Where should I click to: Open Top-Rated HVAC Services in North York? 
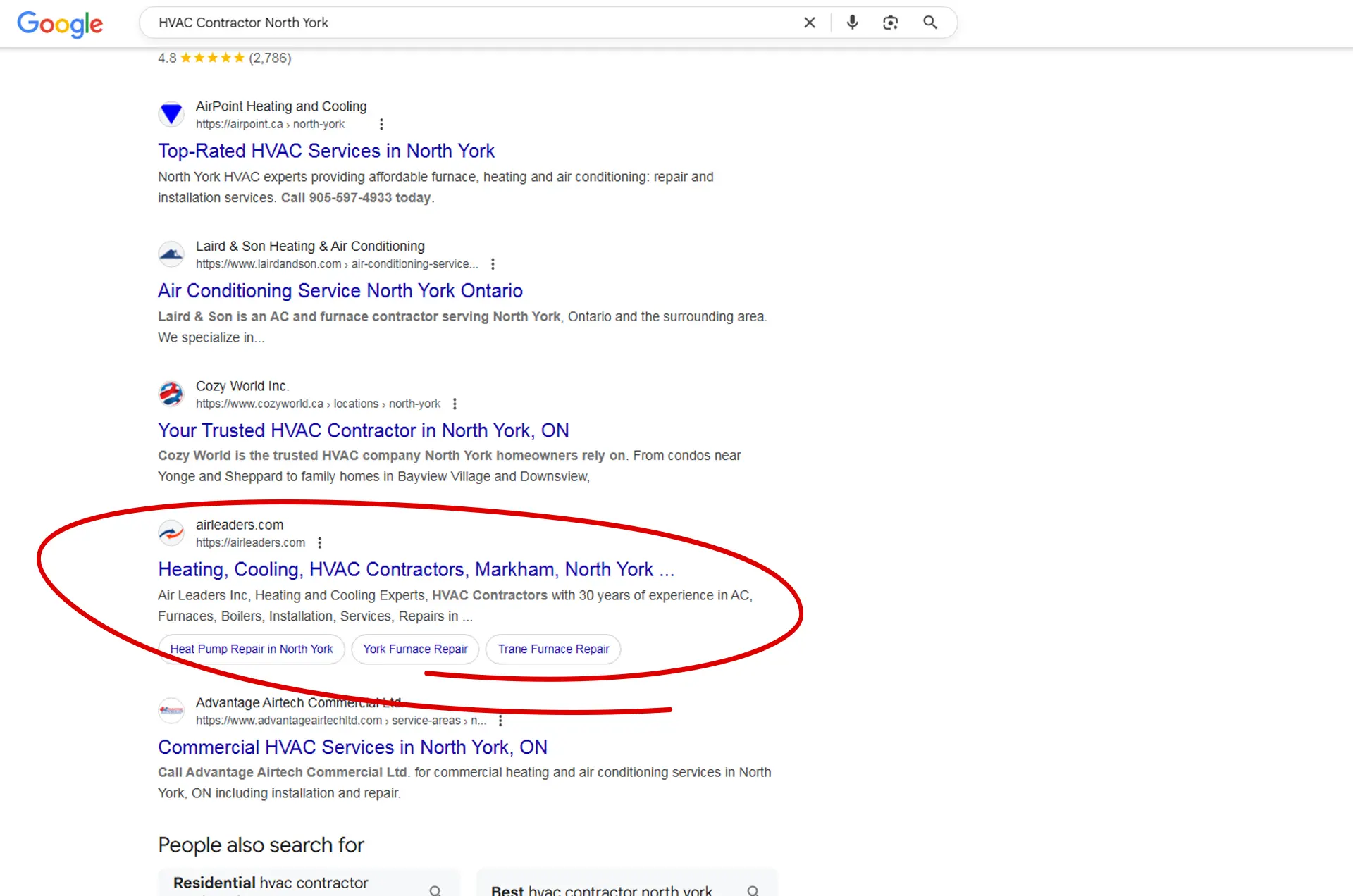tap(326, 151)
